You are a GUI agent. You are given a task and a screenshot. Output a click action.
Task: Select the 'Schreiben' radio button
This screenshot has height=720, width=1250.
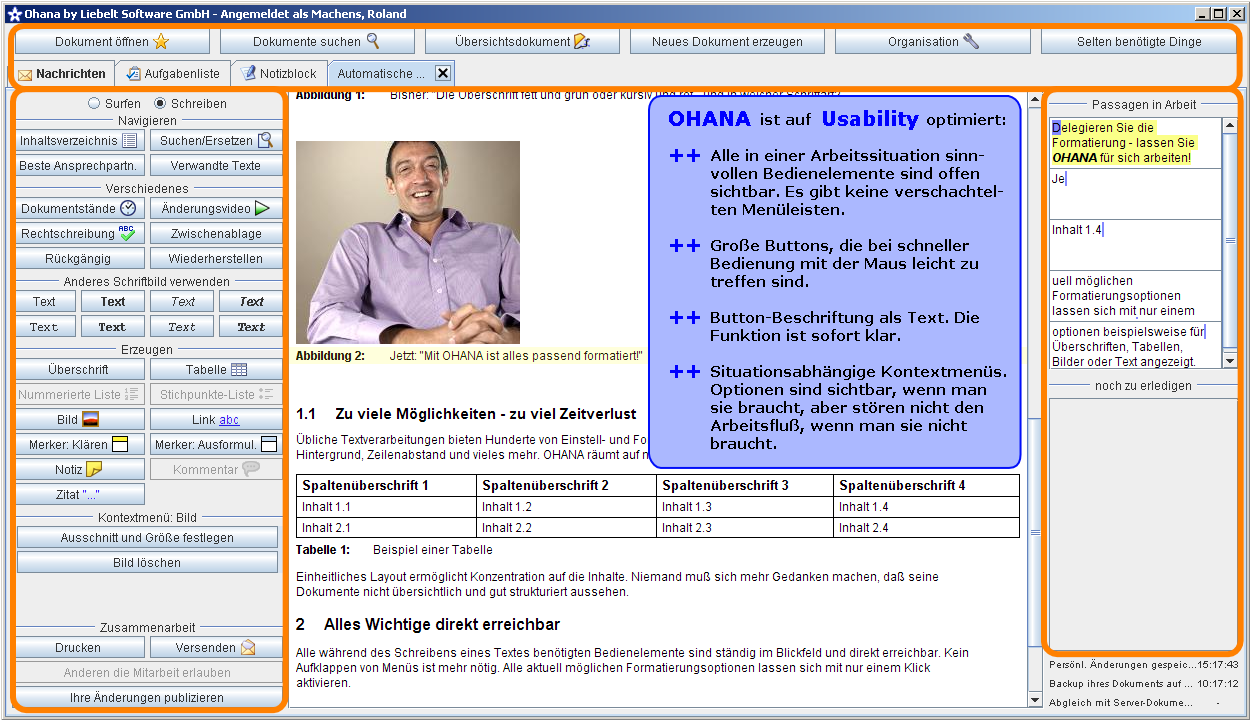(160, 103)
